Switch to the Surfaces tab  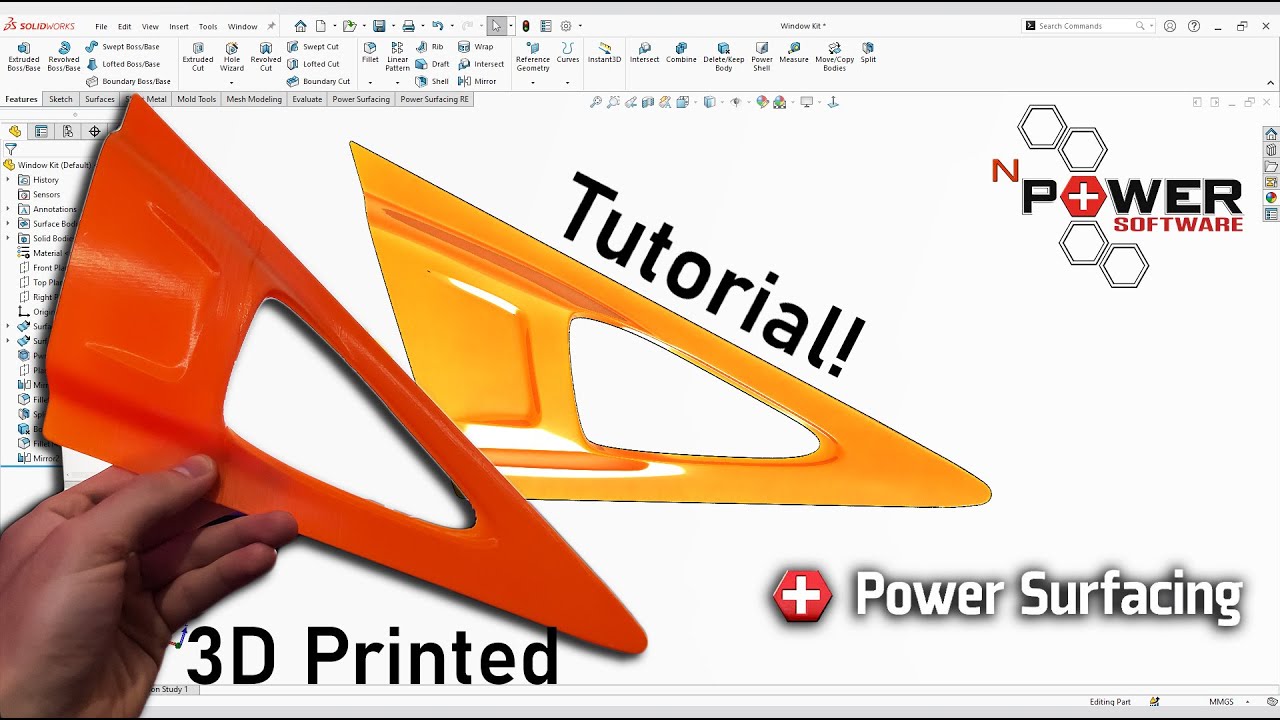[x=100, y=99]
